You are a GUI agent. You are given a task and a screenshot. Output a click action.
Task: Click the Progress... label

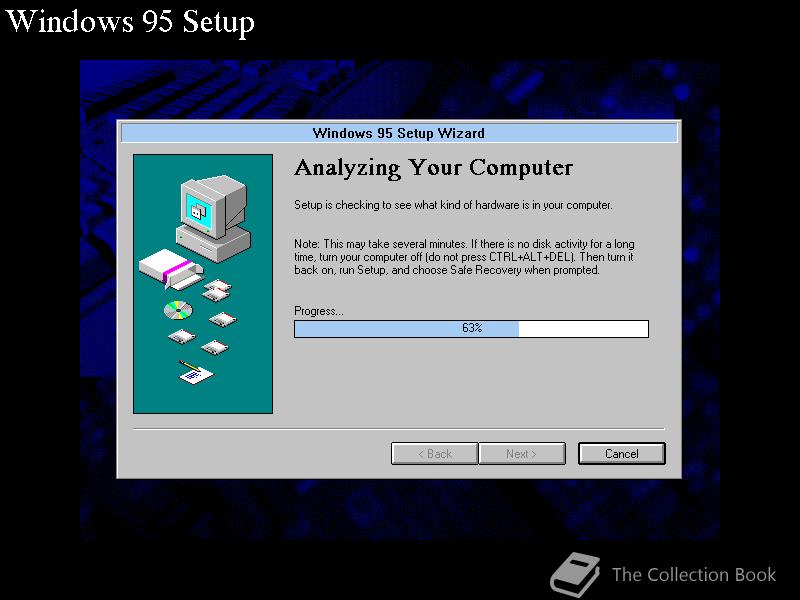click(x=319, y=311)
